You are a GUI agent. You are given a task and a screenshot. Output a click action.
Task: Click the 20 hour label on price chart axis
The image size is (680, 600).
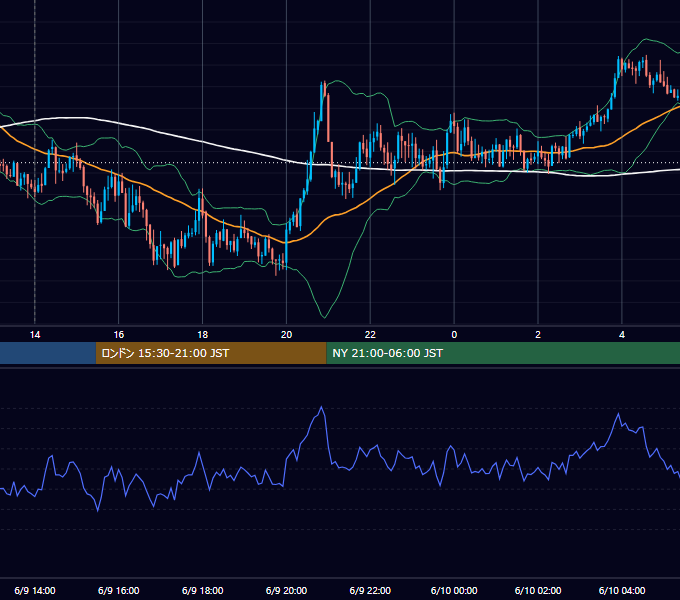pyautogui.click(x=286, y=335)
